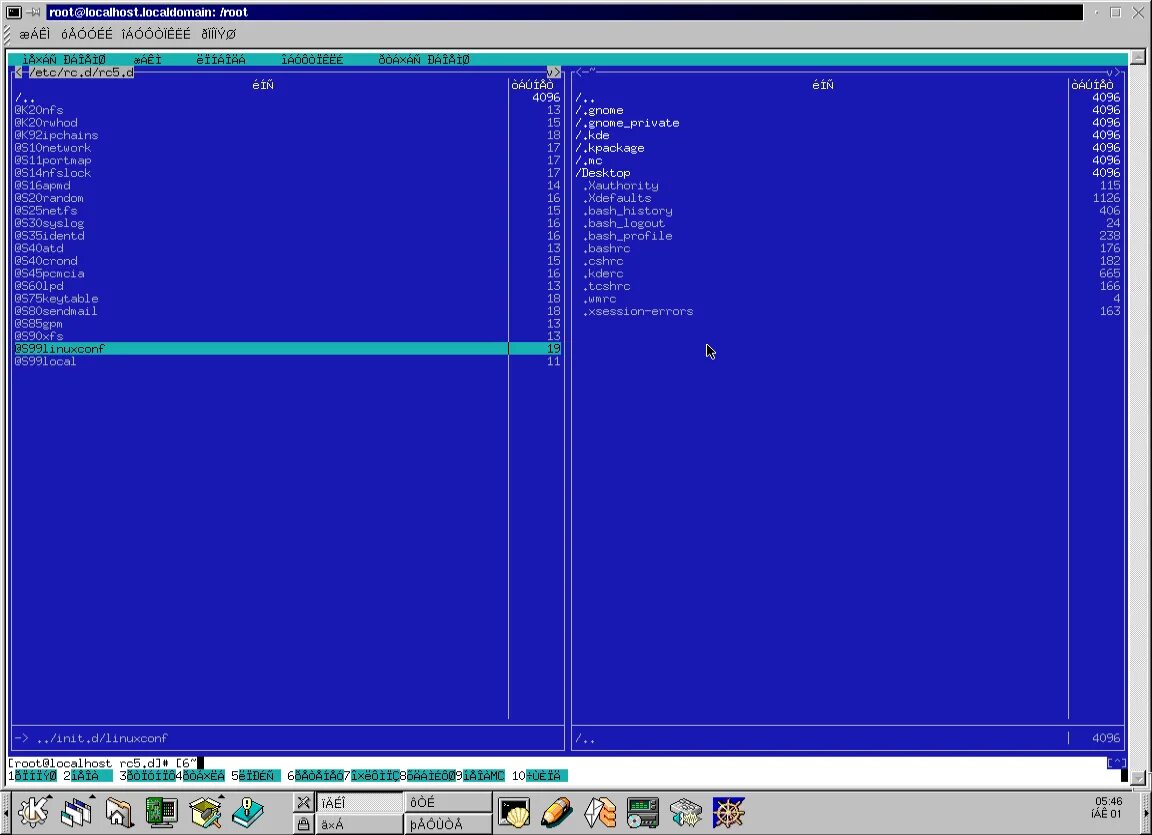
Task: Click the right panel's size column header
Action: (x=1092, y=85)
